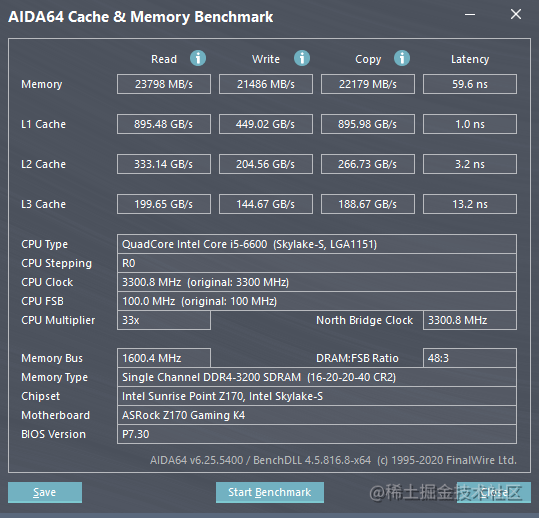539x518 pixels.
Task: Click the L2 Cache Copy value box
Action: coord(368,164)
